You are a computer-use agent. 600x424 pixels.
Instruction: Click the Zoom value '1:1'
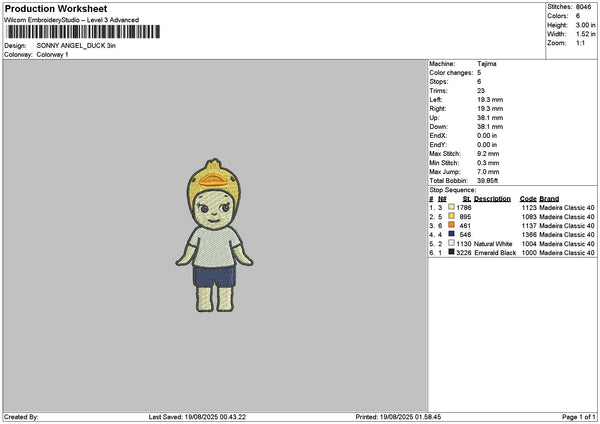(580, 43)
